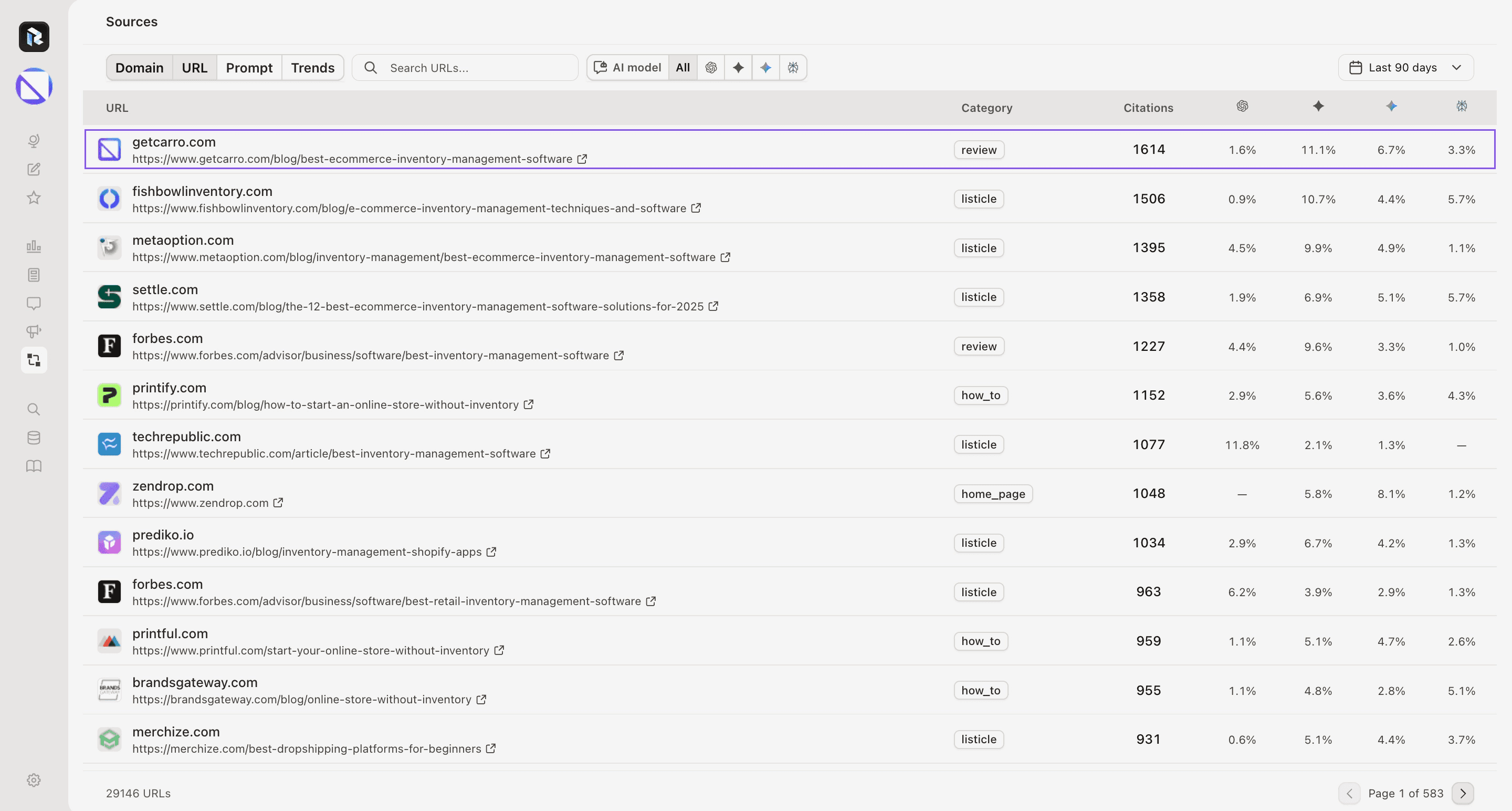Click the listicle badge for techrepublic.com
Screen dimensions: 1512x811
(x=979, y=444)
